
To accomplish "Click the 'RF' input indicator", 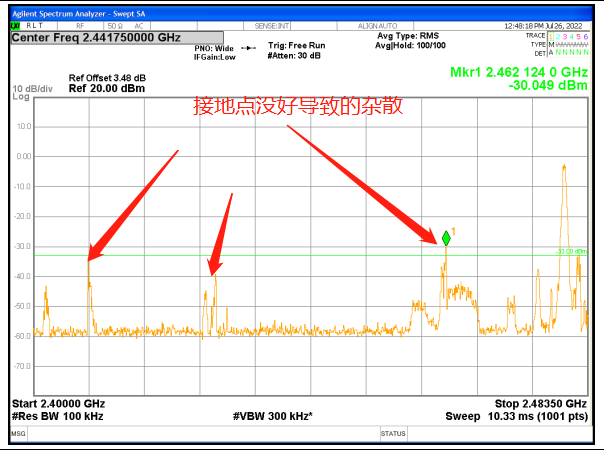I will point(80,26).
